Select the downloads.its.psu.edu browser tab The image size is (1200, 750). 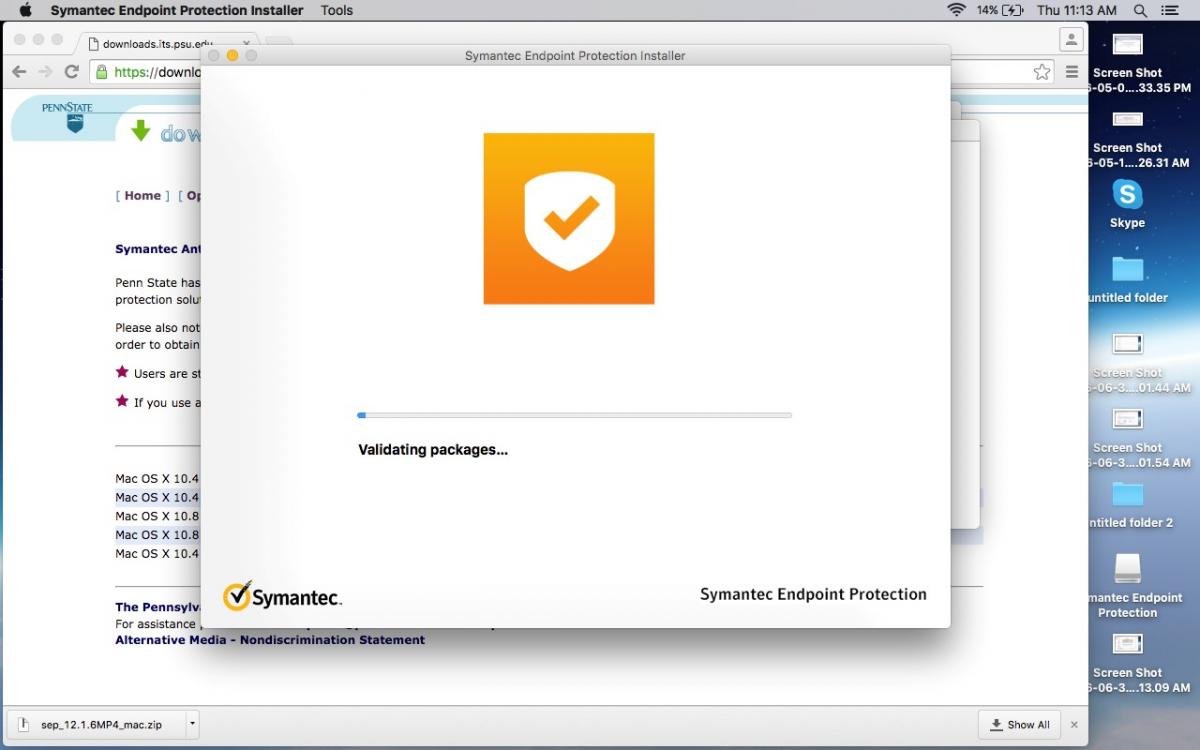click(168, 44)
